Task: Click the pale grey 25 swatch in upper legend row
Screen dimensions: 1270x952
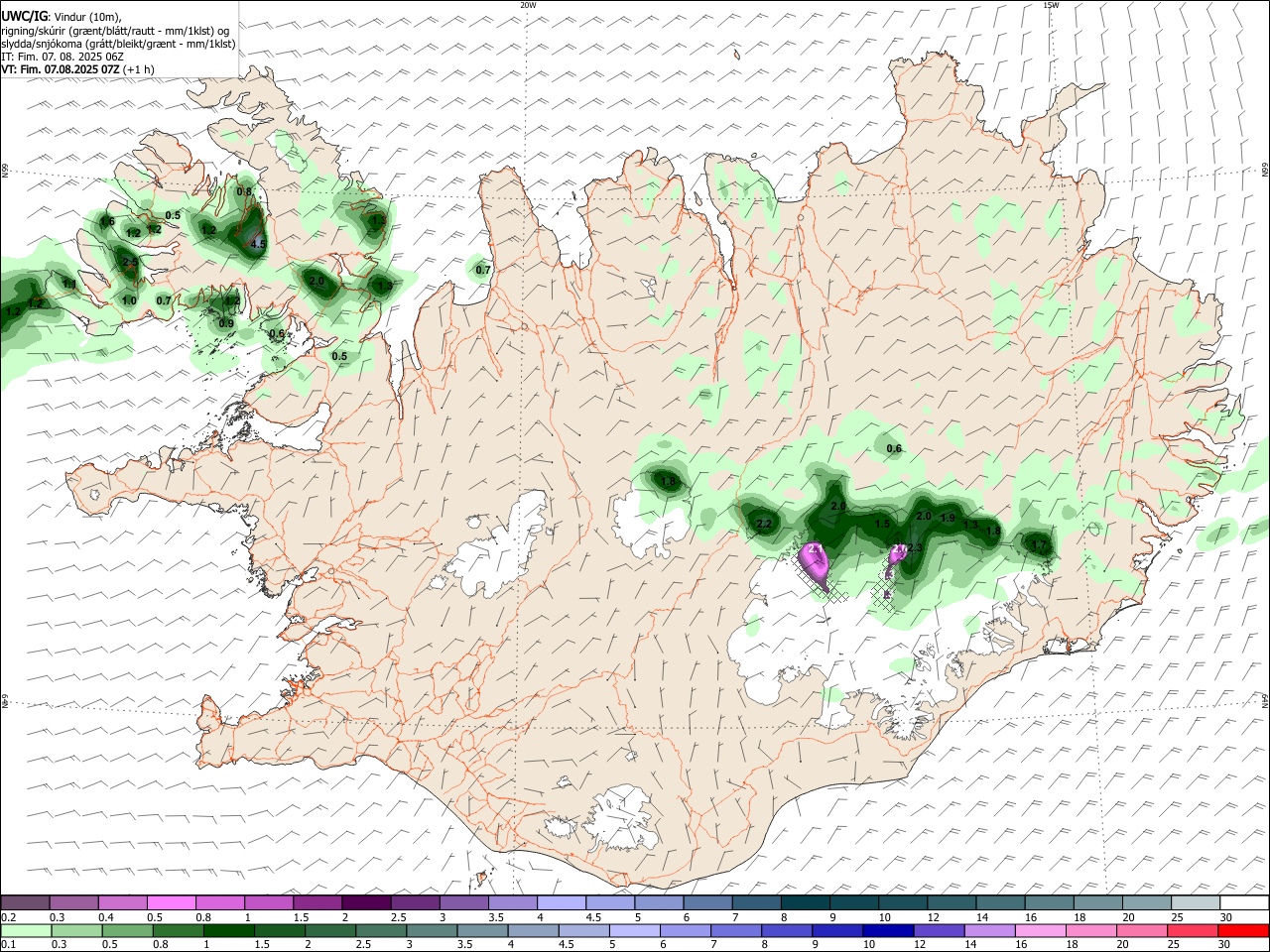Action: click(1196, 903)
